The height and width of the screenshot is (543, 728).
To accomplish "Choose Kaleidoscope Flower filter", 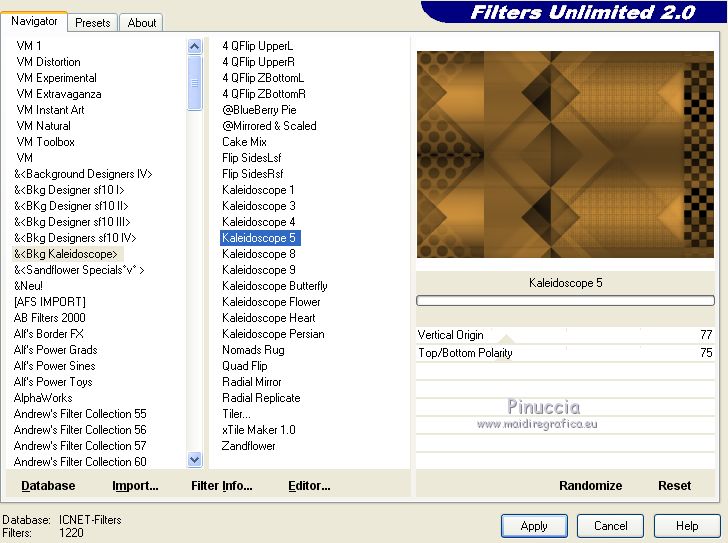I will point(271,302).
